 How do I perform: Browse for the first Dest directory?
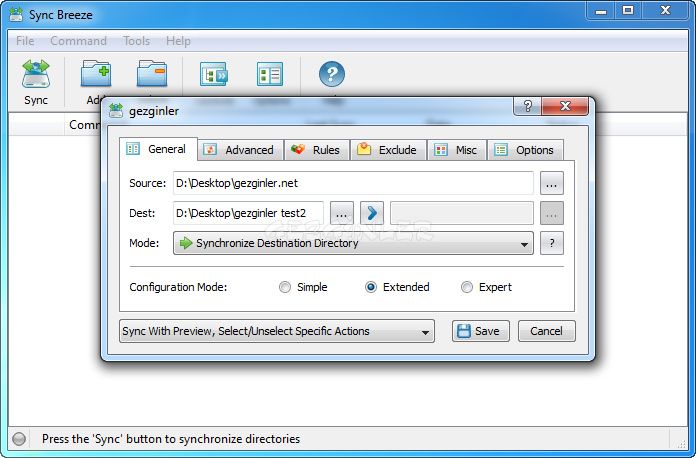[x=342, y=213]
